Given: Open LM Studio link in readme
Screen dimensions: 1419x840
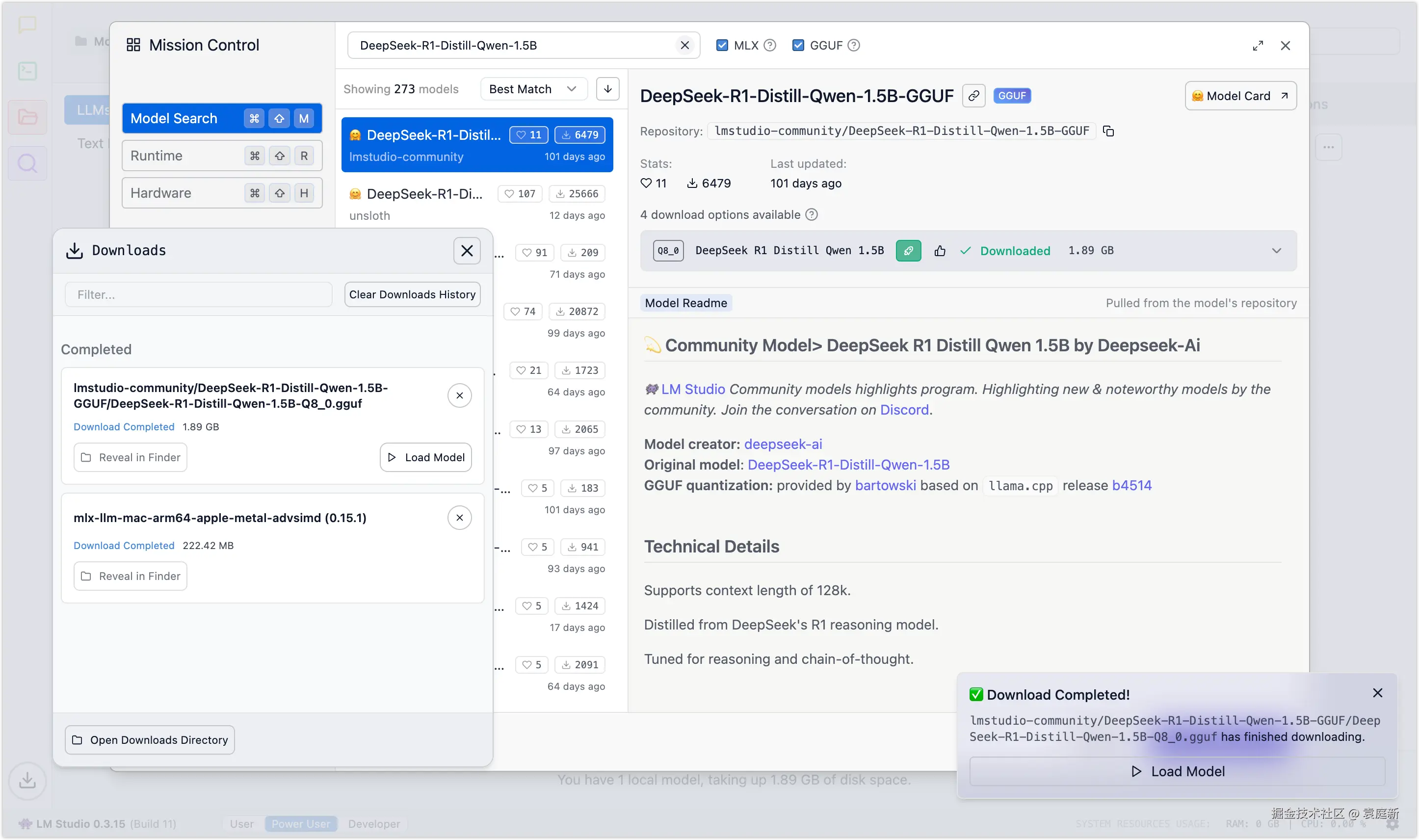Looking at the screenshot, I should click(x=693, y=390).
